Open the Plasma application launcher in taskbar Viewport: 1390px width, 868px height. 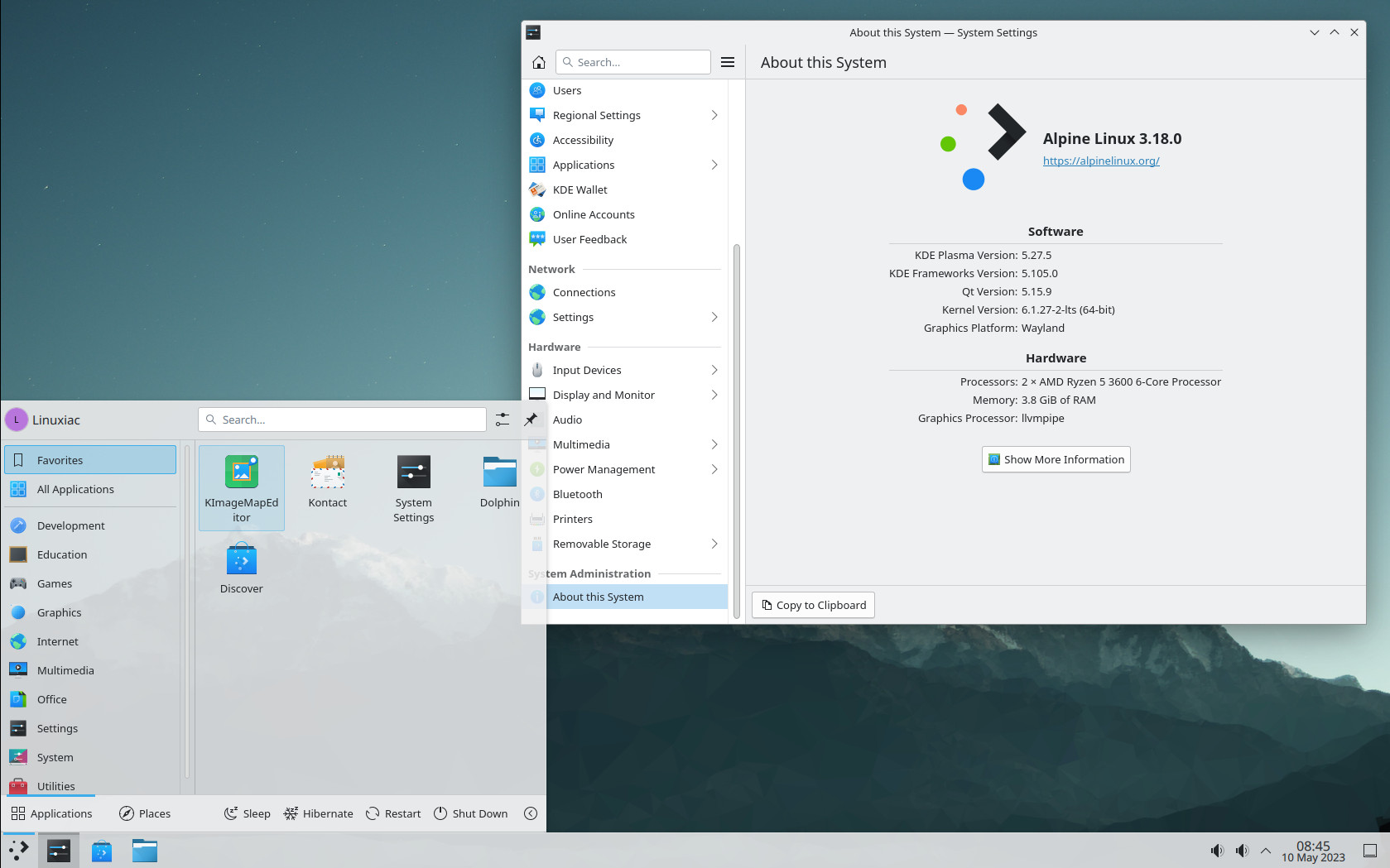click(18, 851)
